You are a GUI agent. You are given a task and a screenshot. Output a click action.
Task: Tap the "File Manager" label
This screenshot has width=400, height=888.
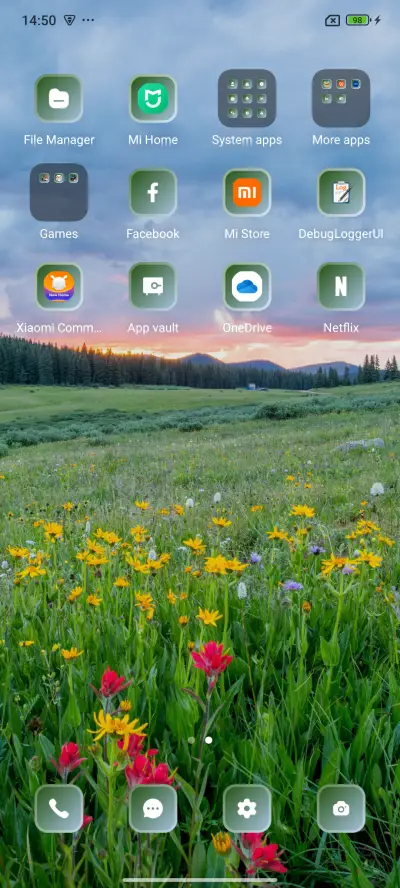click(59, 140)
